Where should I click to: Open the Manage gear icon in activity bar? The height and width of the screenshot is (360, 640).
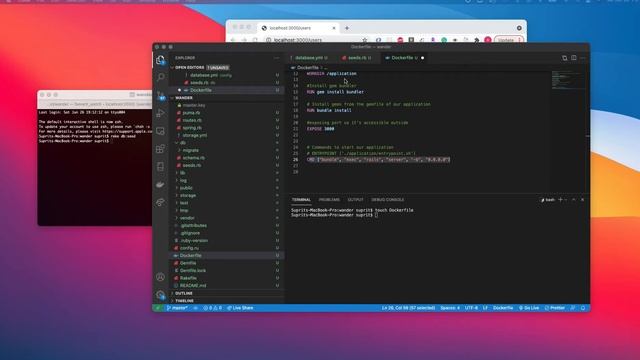pos(160,295)
